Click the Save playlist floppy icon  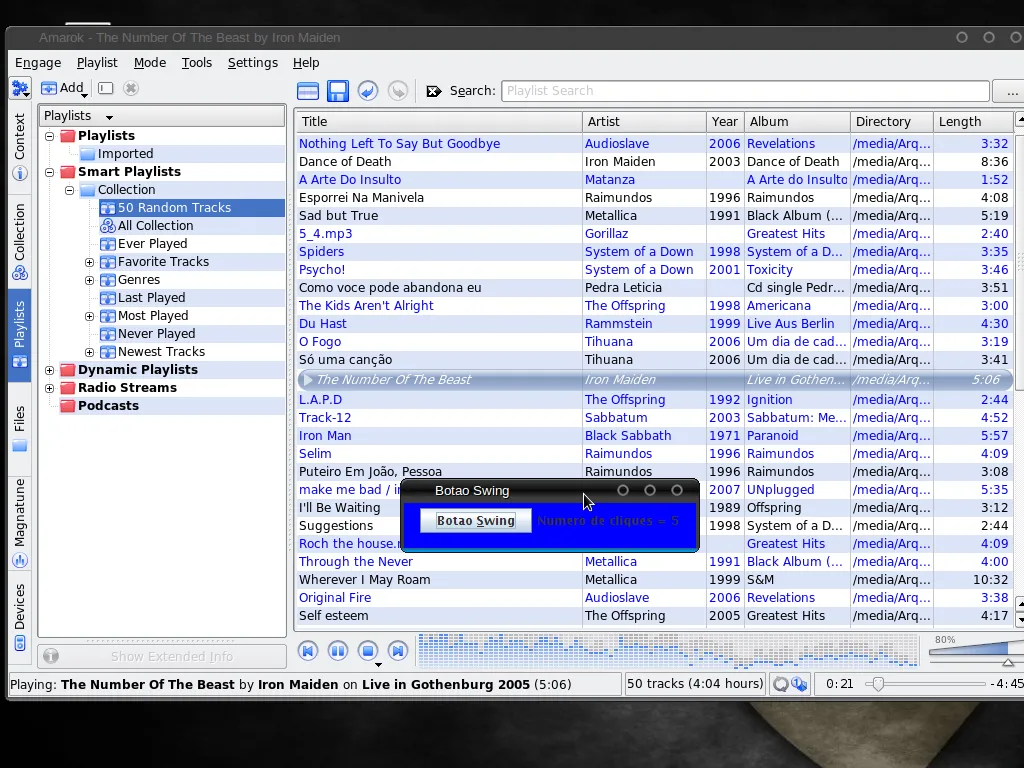coord(338,91)
